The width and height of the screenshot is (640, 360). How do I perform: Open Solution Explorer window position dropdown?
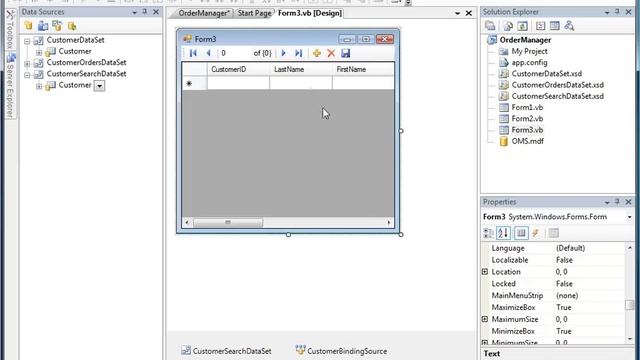[x=607, y=13]
